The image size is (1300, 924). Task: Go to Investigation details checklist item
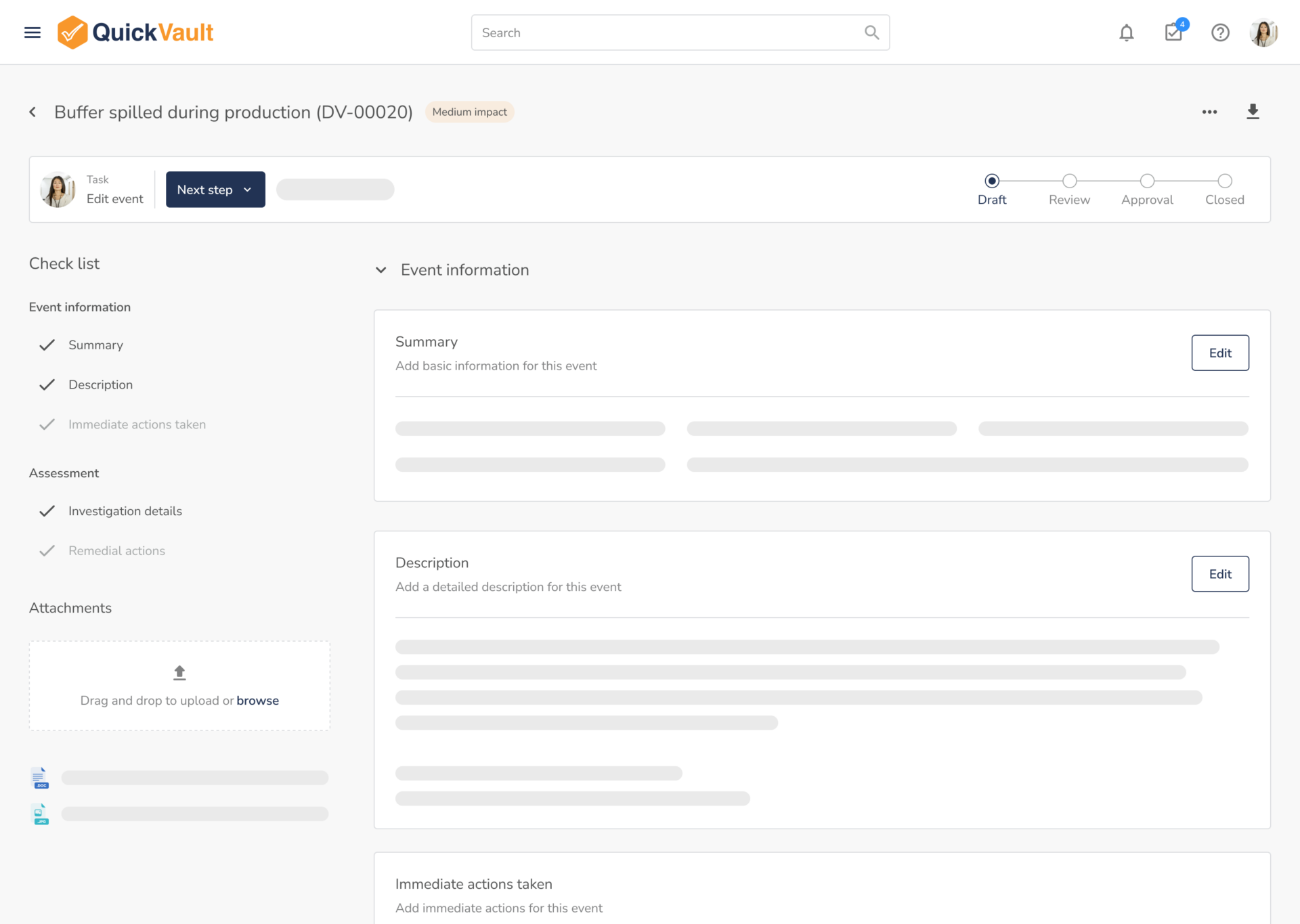pos(125,511)
